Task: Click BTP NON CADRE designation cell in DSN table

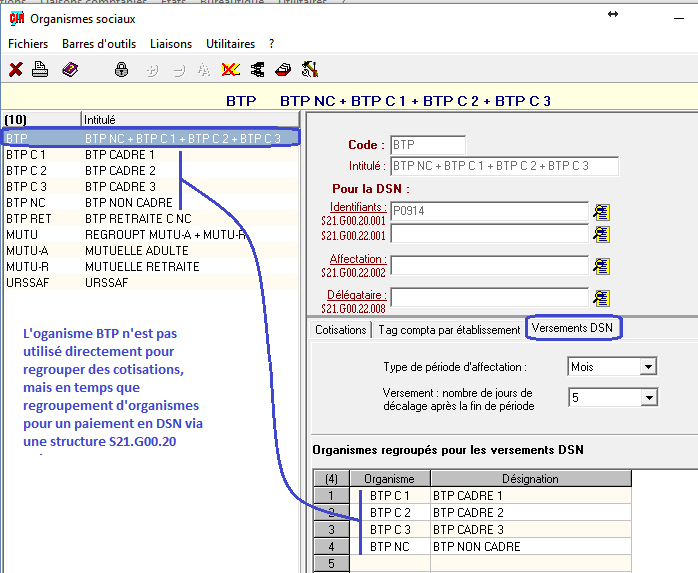Action: [x=531, y=546]
